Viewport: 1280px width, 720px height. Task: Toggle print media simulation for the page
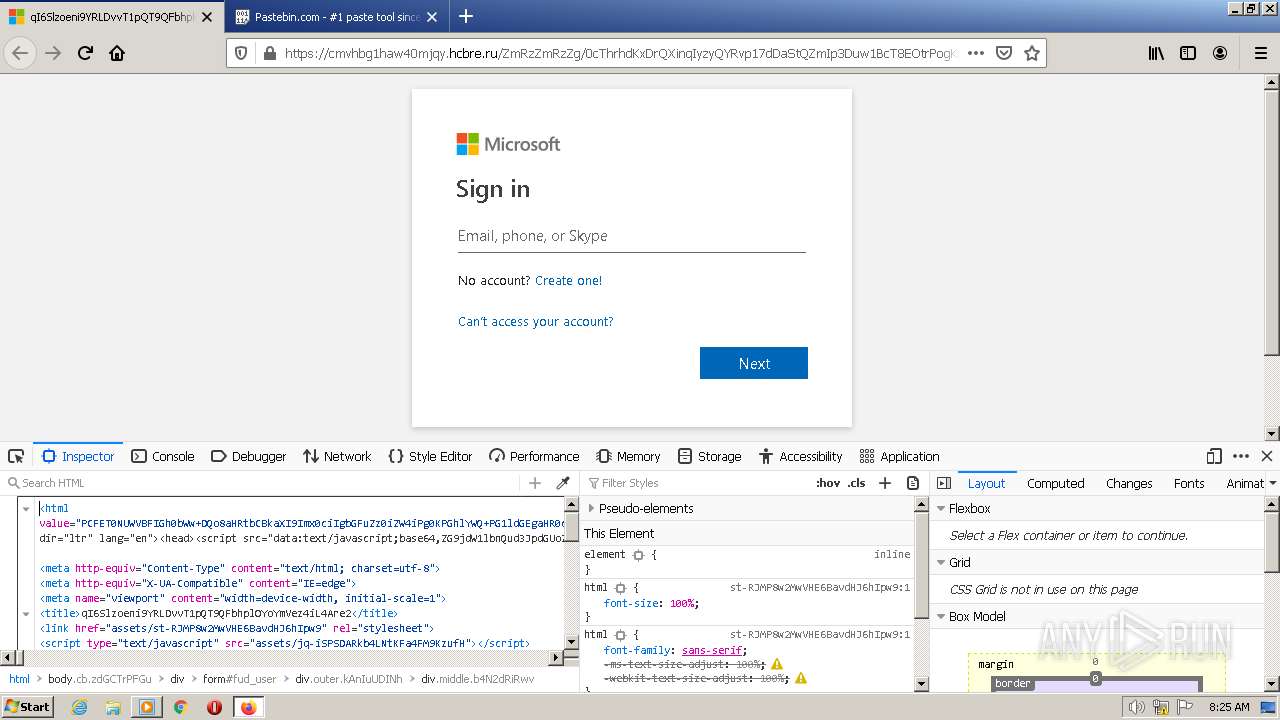pyautogui.click(x=912, y=483)
